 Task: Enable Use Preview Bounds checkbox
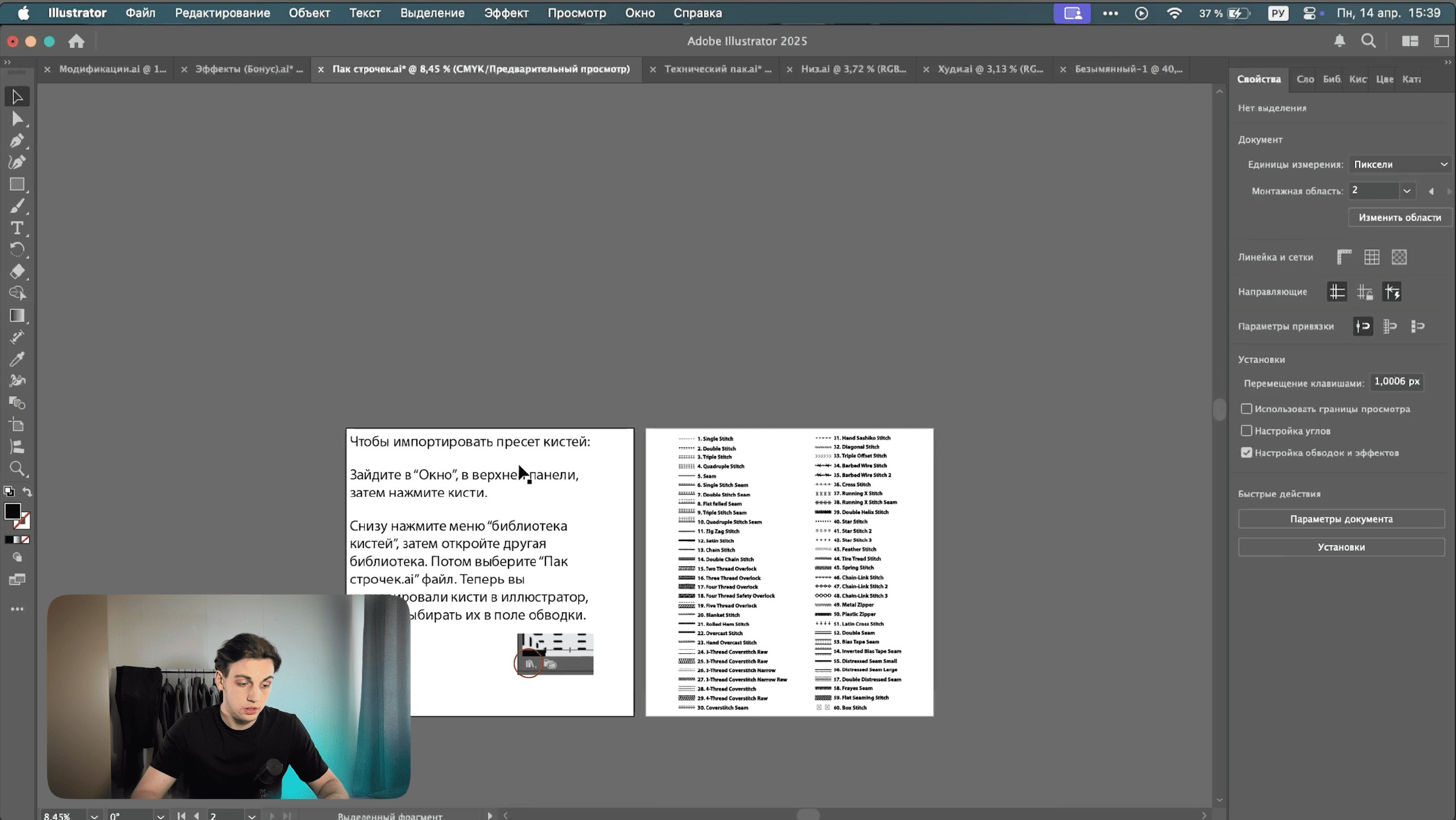point(1246,409)
